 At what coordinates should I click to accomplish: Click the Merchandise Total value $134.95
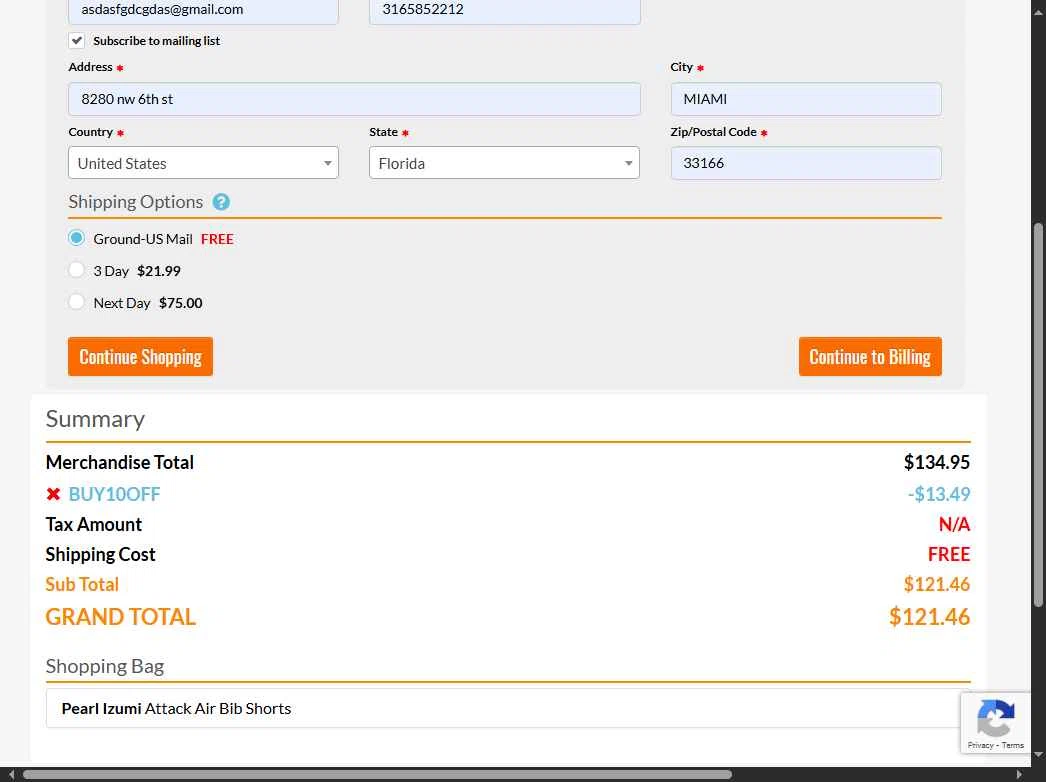pos(937,462)
